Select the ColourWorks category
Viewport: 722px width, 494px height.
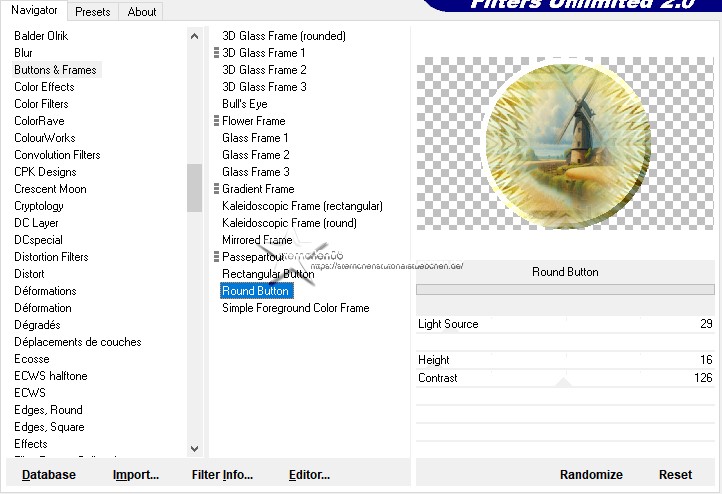point(45,138)
